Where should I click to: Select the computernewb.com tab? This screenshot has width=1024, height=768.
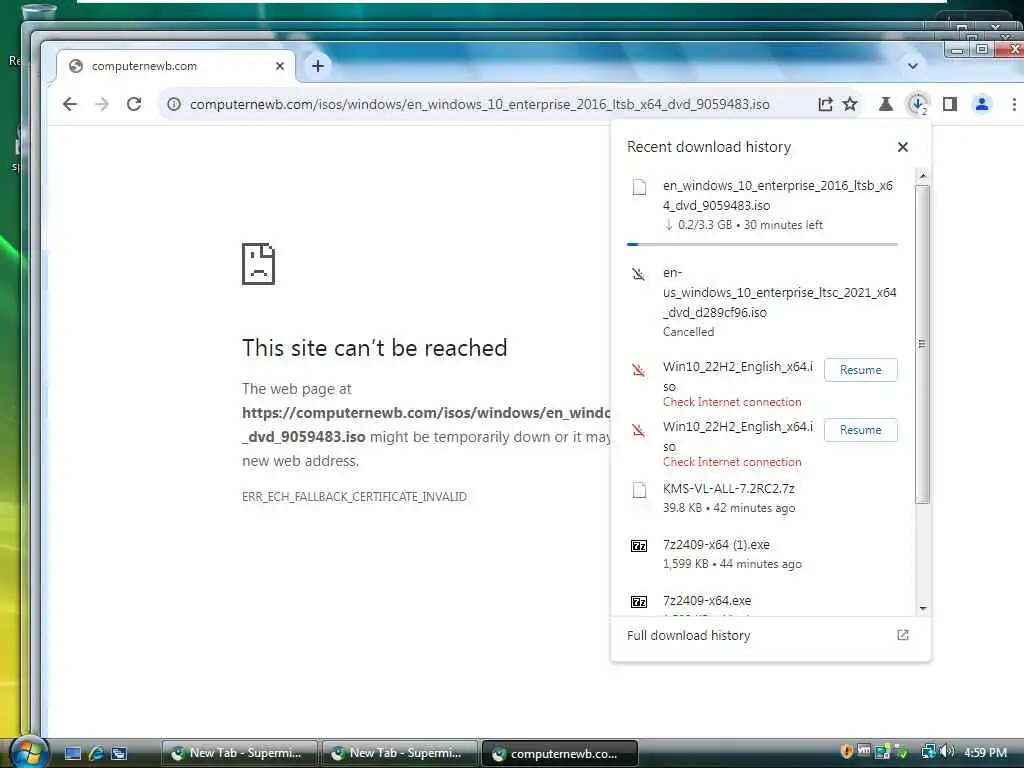tap(176, 66)
